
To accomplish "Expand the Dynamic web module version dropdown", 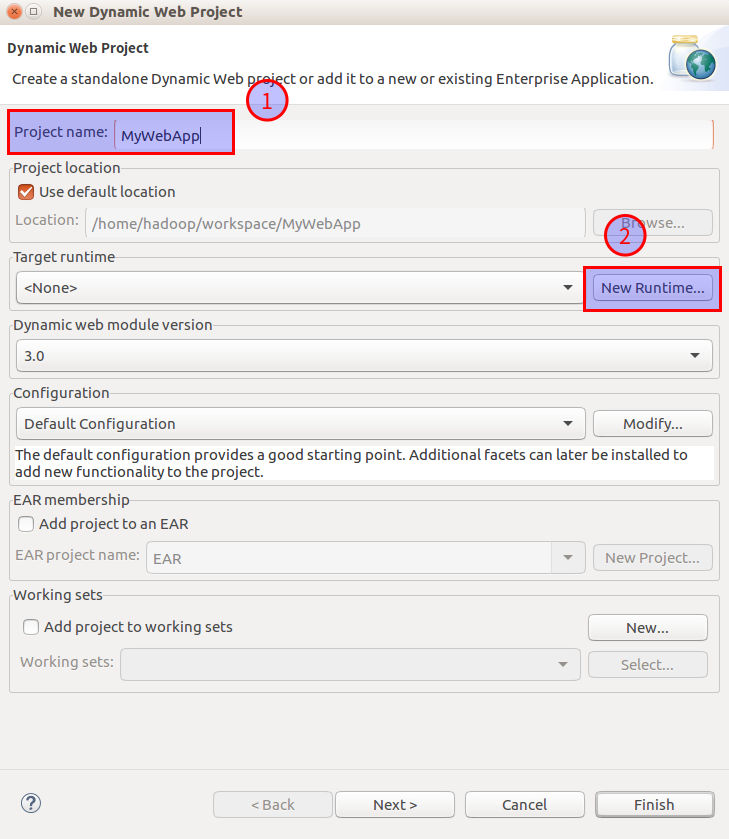I will 364,355.
